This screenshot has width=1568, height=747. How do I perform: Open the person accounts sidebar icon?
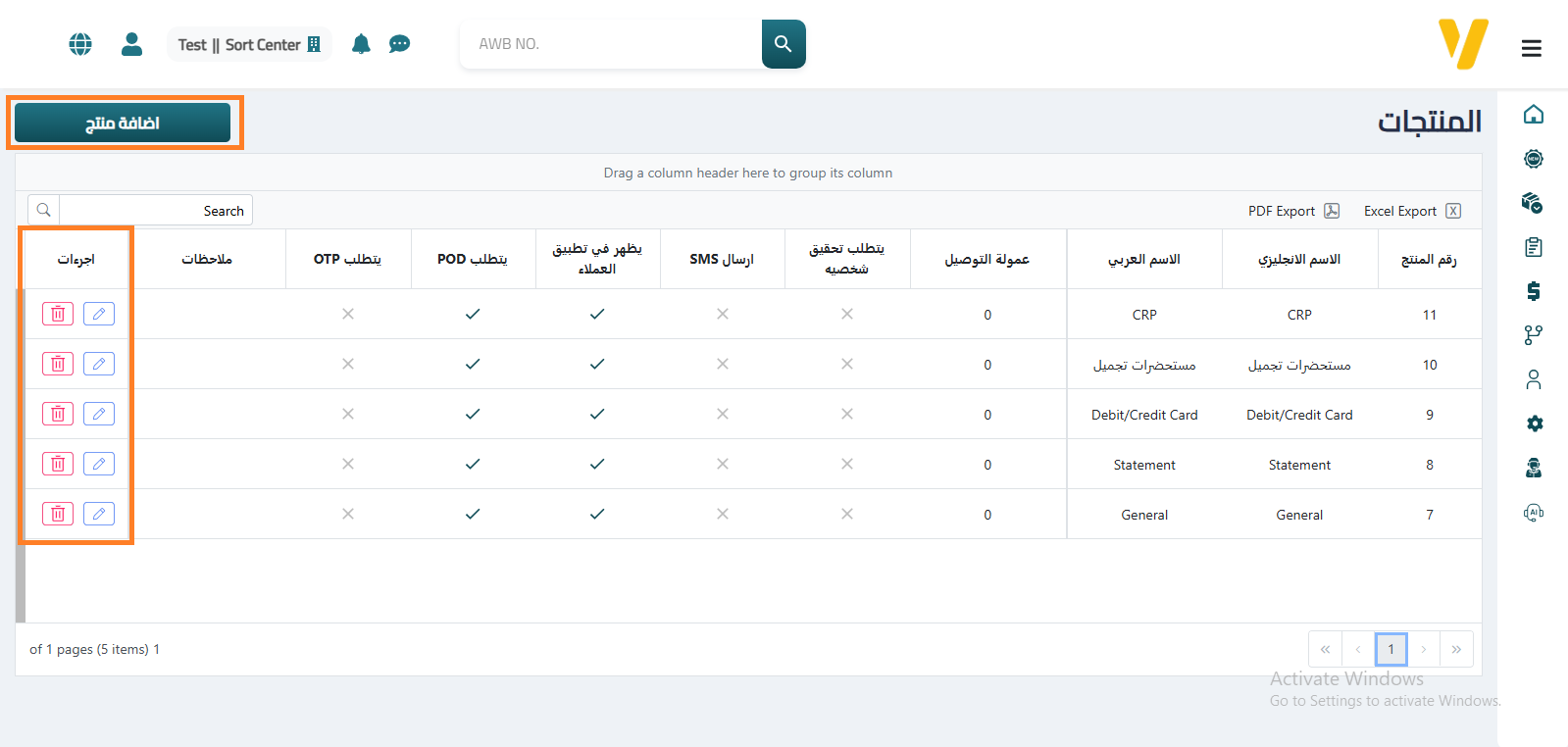(x=1534, y=379)
